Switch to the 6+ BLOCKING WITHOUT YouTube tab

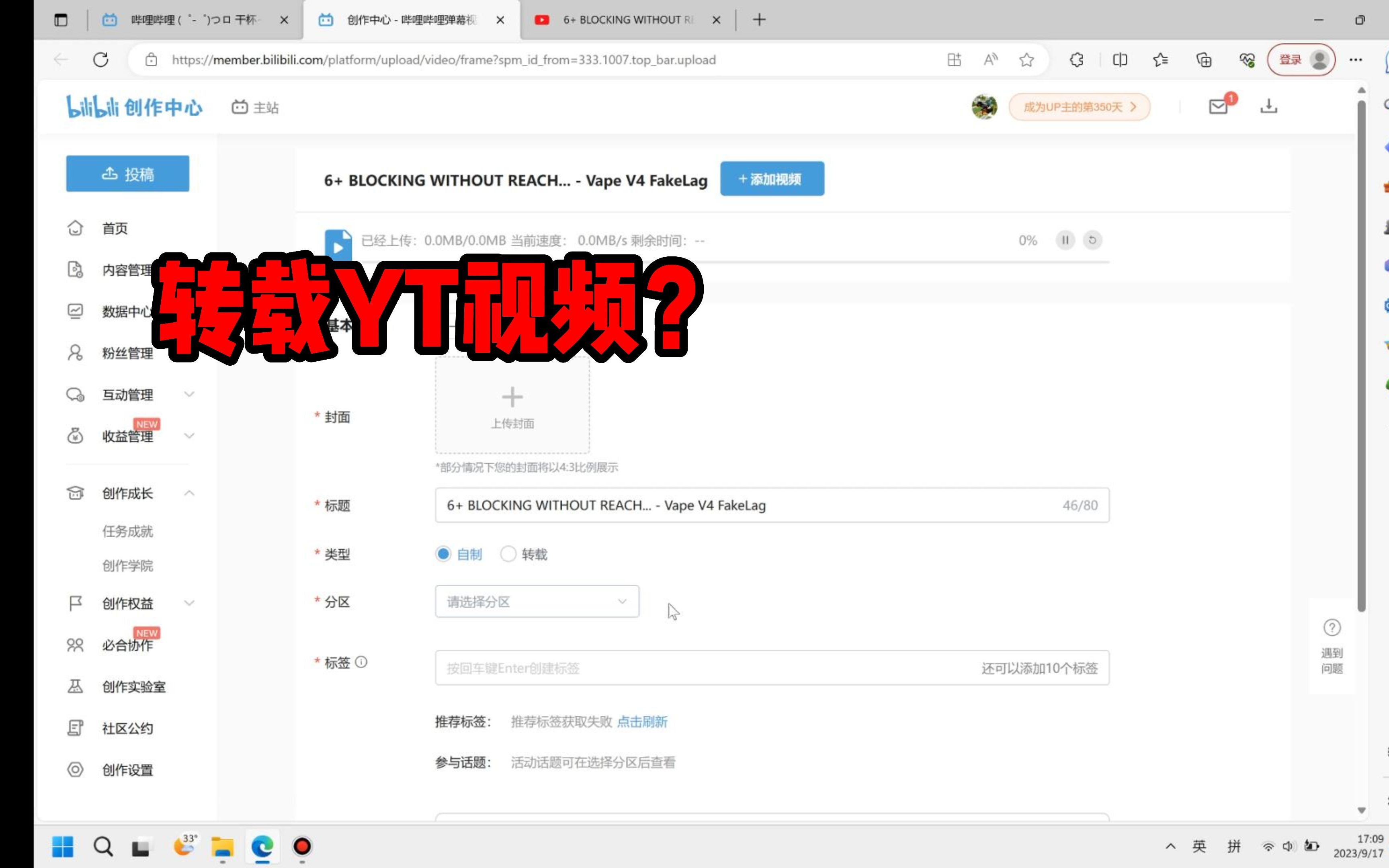coord(627,20)
